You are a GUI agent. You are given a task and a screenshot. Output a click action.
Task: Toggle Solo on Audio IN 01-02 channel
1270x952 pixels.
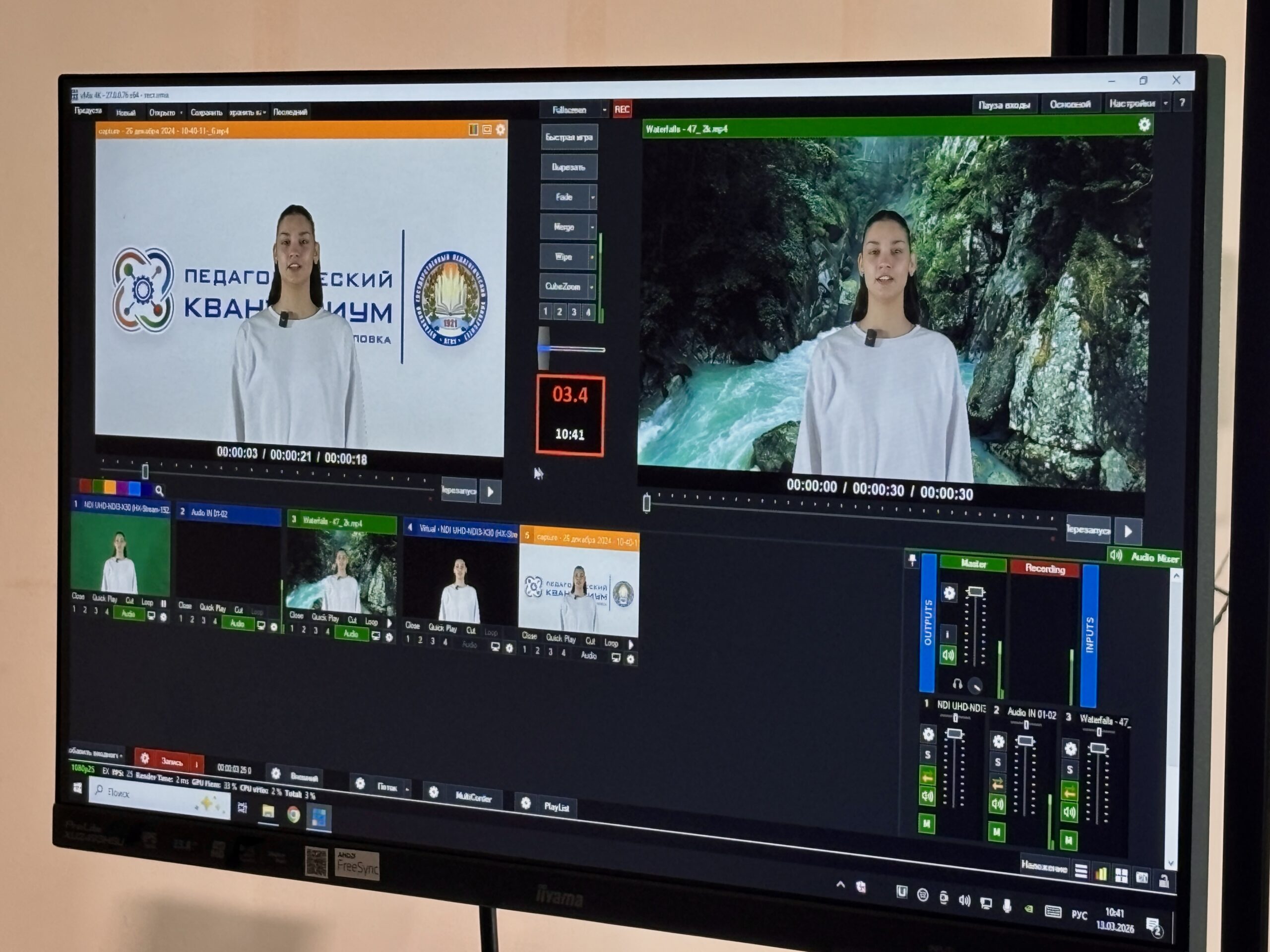pyautogui.click(x=998, y=762)
